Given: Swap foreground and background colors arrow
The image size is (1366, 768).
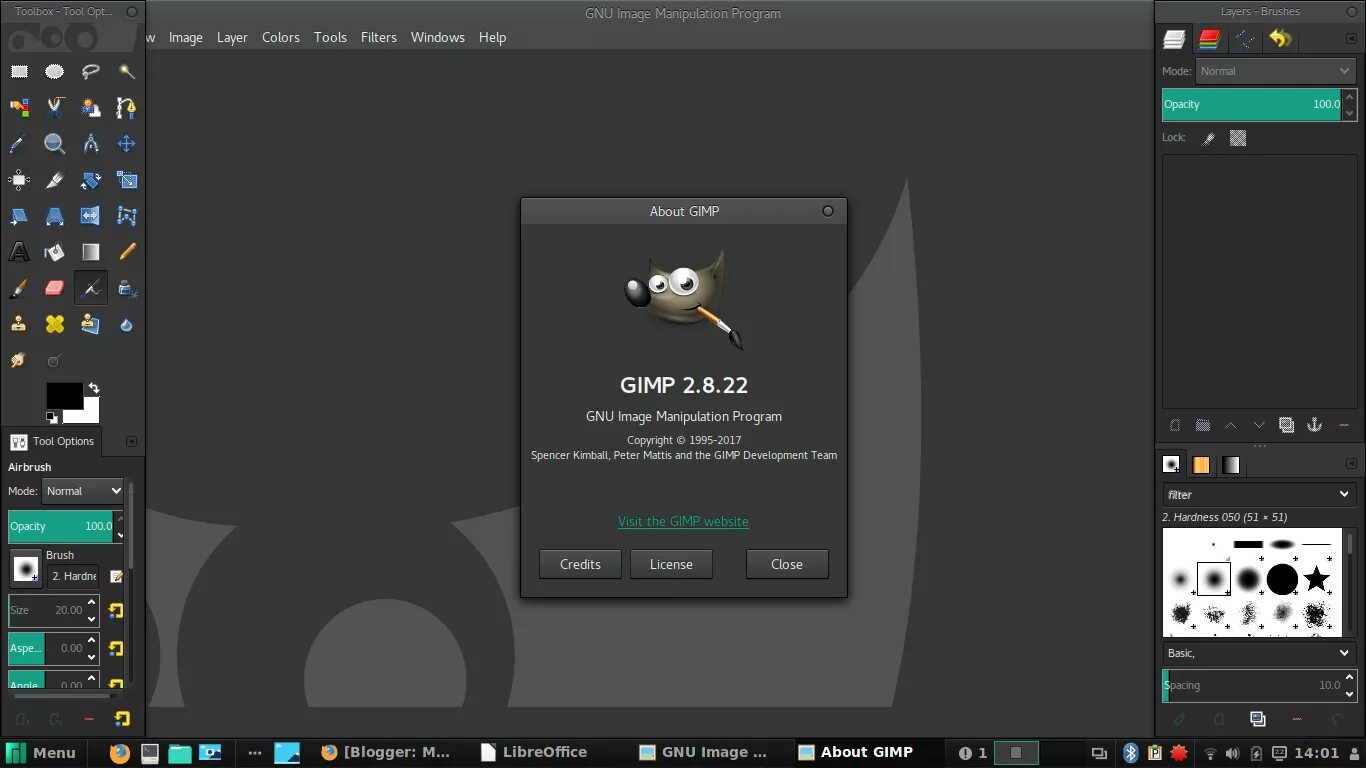Looking at the screenshot, I should [94, 387].
